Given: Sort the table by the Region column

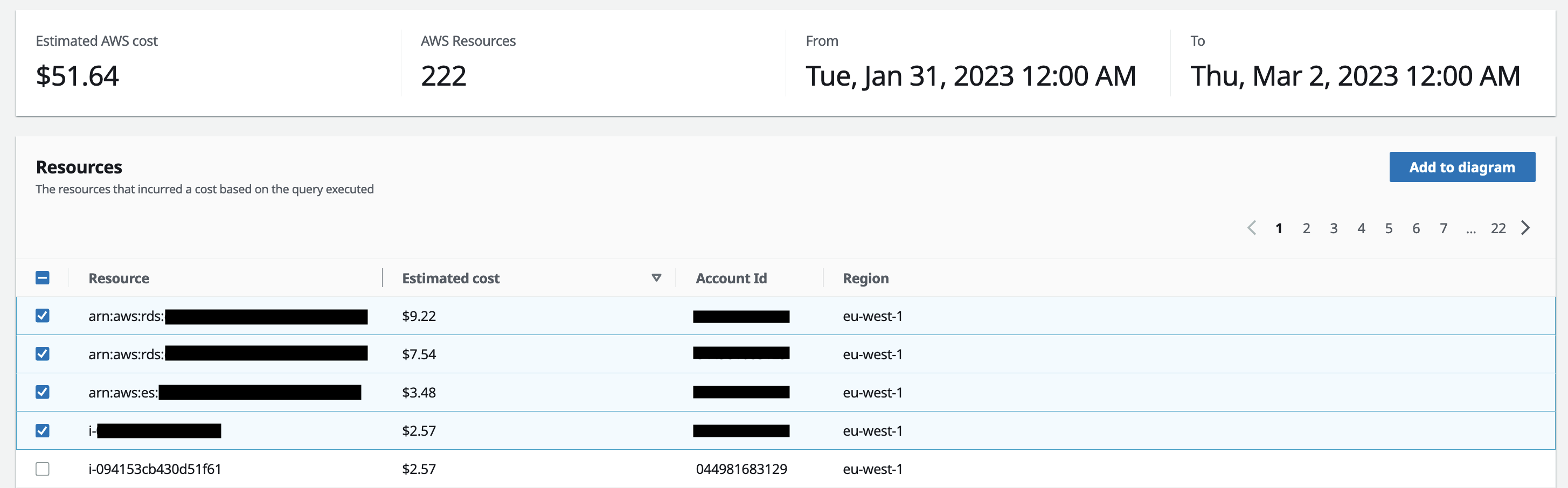Looking at the screenshot, I should pyautogui.click(x=865, y=277).
